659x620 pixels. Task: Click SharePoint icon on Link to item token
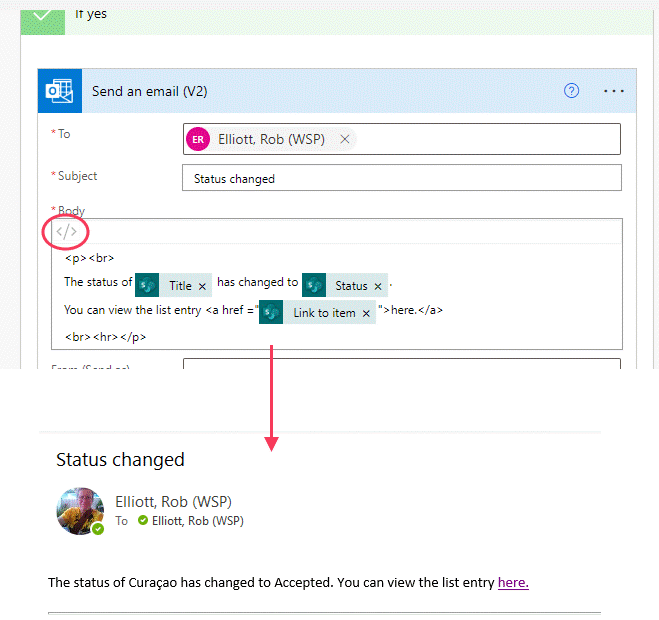tap(271, 312)
